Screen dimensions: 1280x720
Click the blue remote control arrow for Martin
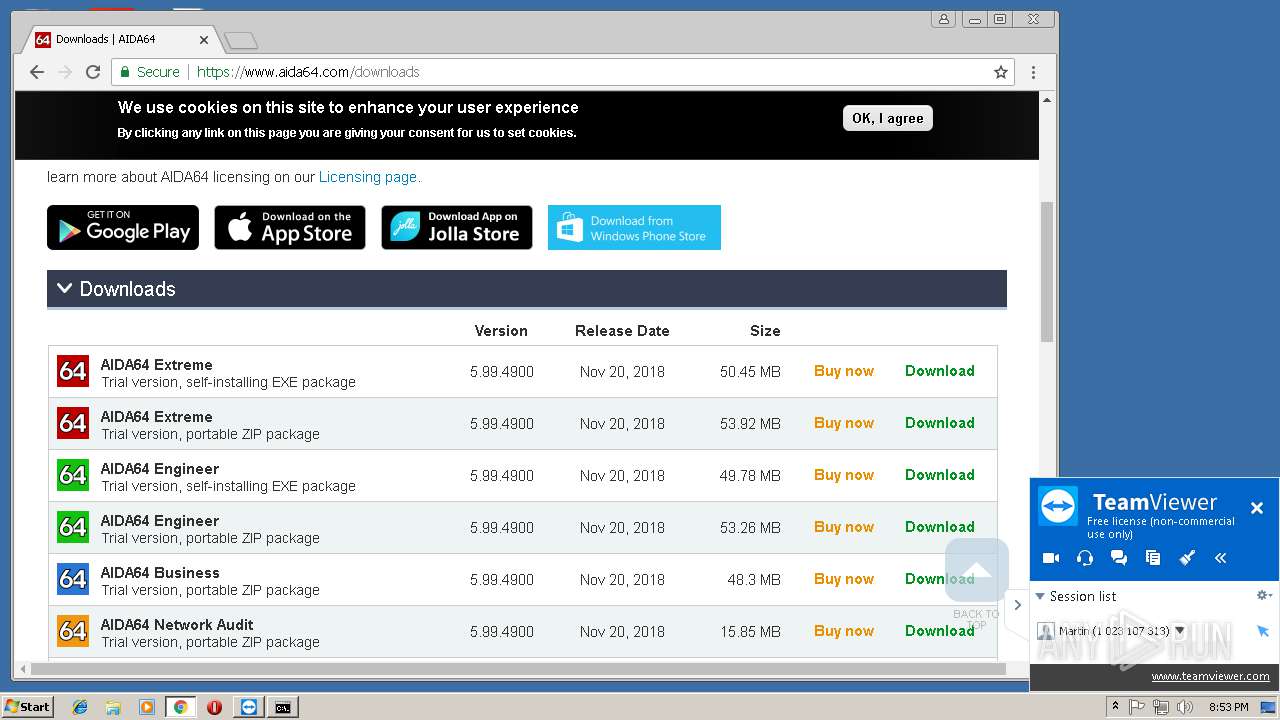[1263, 631]
